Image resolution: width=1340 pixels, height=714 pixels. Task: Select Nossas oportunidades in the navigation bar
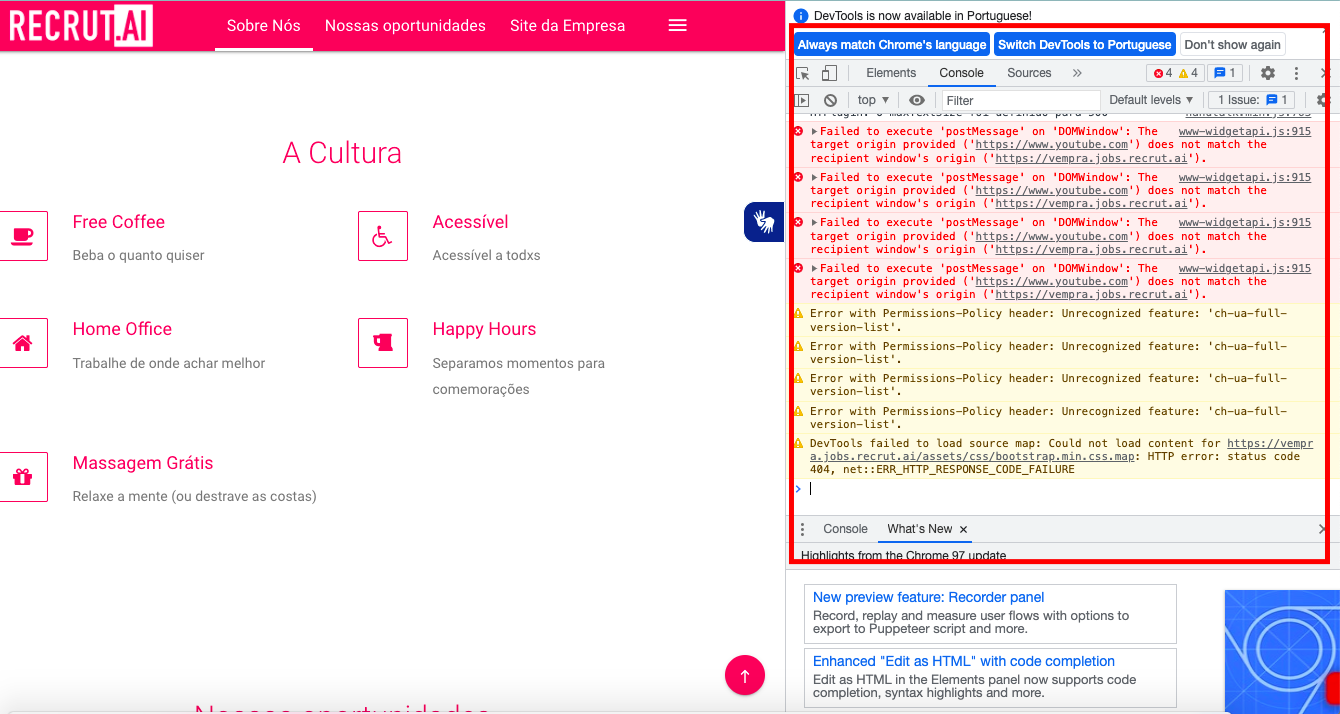pyautogui.click(x=405, y=26)
